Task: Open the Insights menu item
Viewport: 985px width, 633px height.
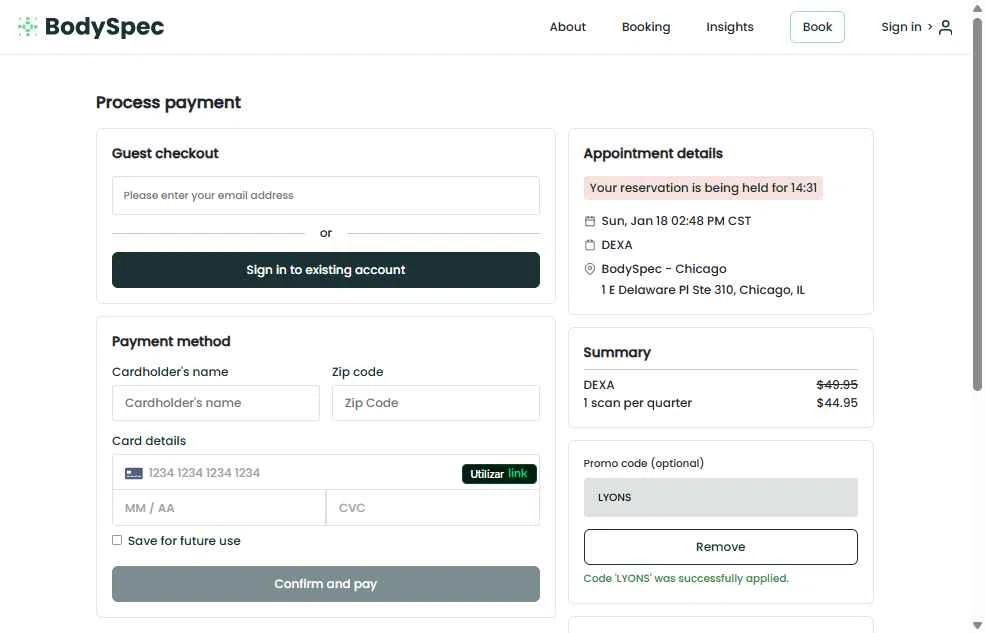Action: (729, 27)
